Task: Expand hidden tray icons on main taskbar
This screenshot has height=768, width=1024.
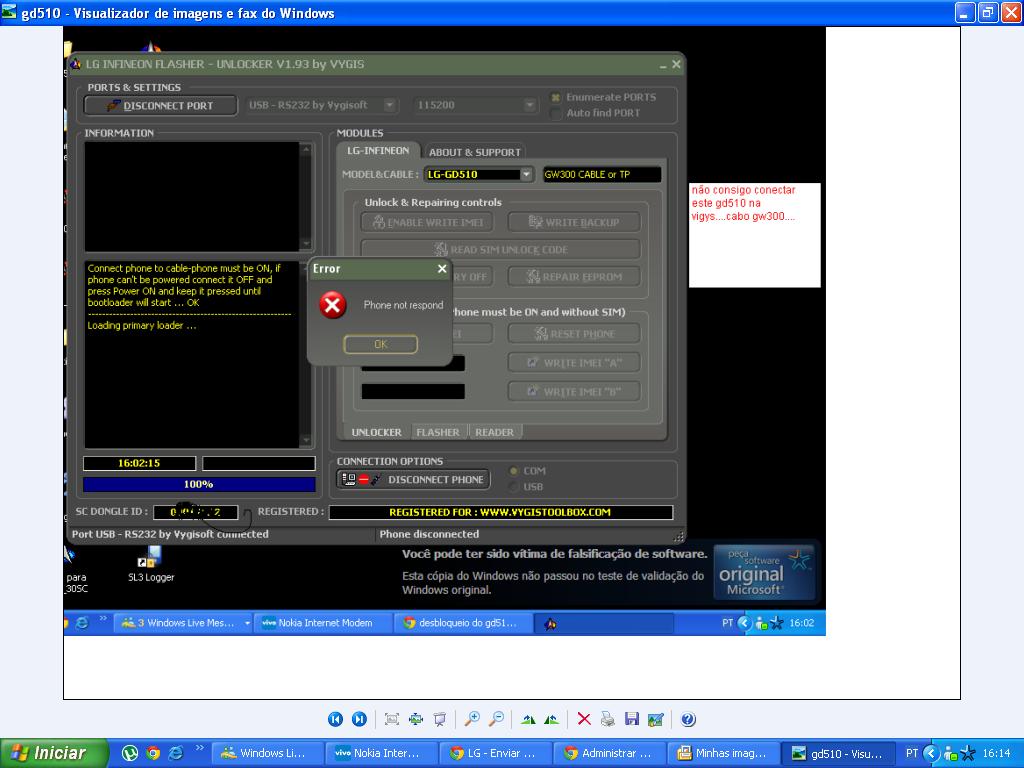Action: coord(932,753)
